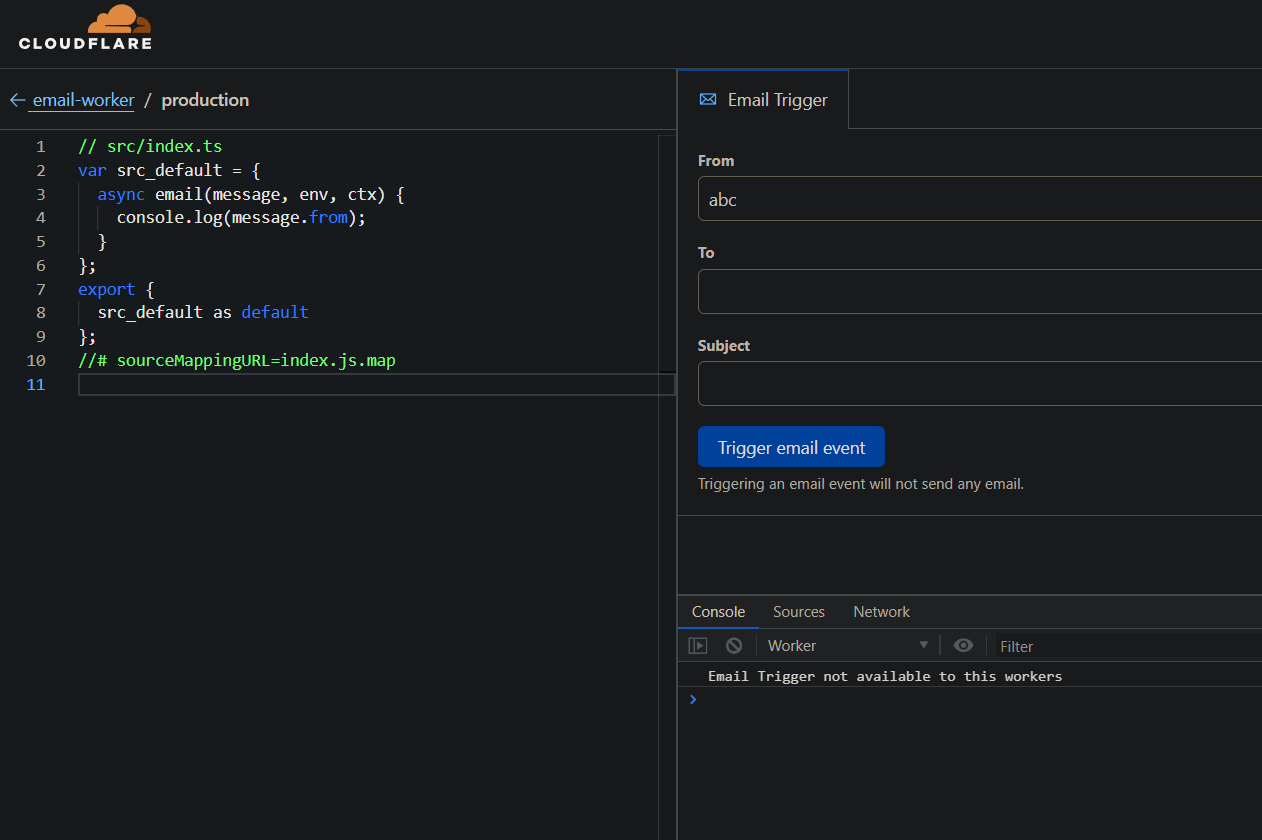Switch to the Console tab
Viewport: 1262px width, 840px height.
[x=718, y=612]
